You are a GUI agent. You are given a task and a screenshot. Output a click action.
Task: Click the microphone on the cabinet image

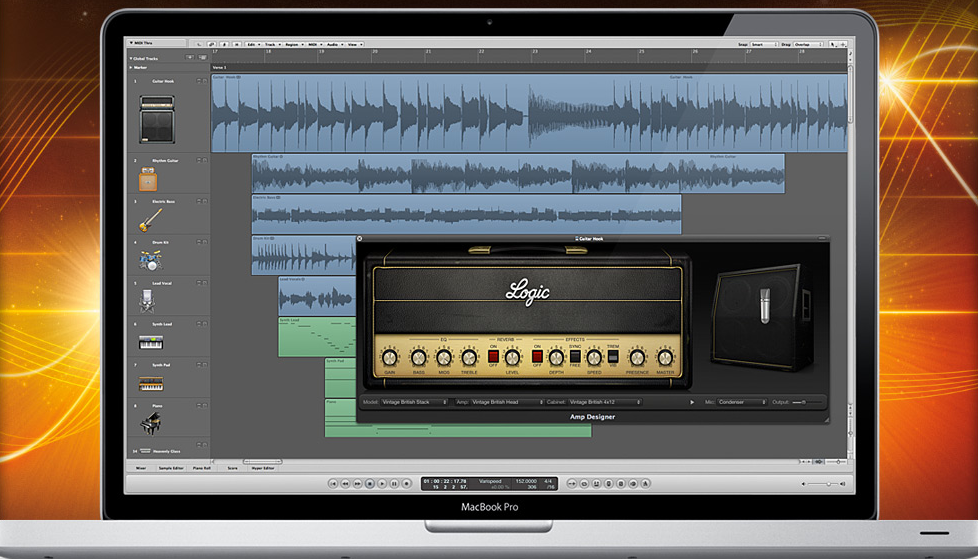765,306
